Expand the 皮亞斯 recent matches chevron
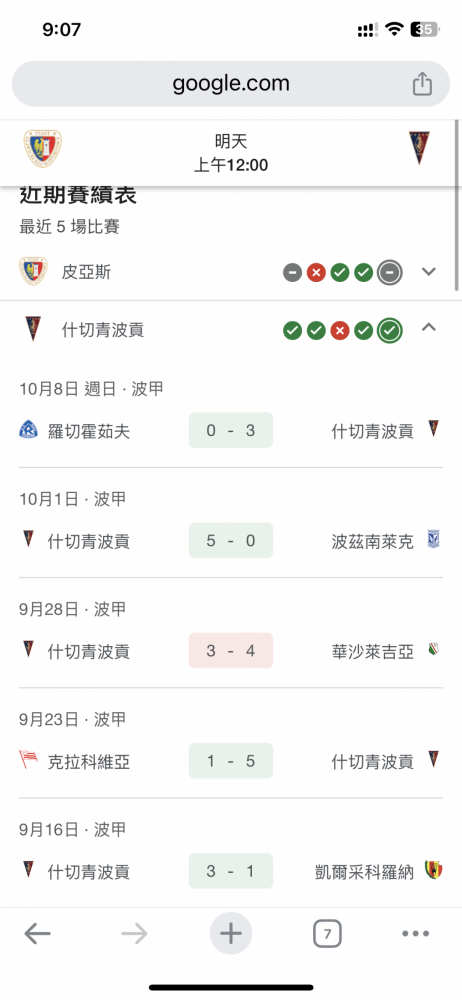 point(429,272)
